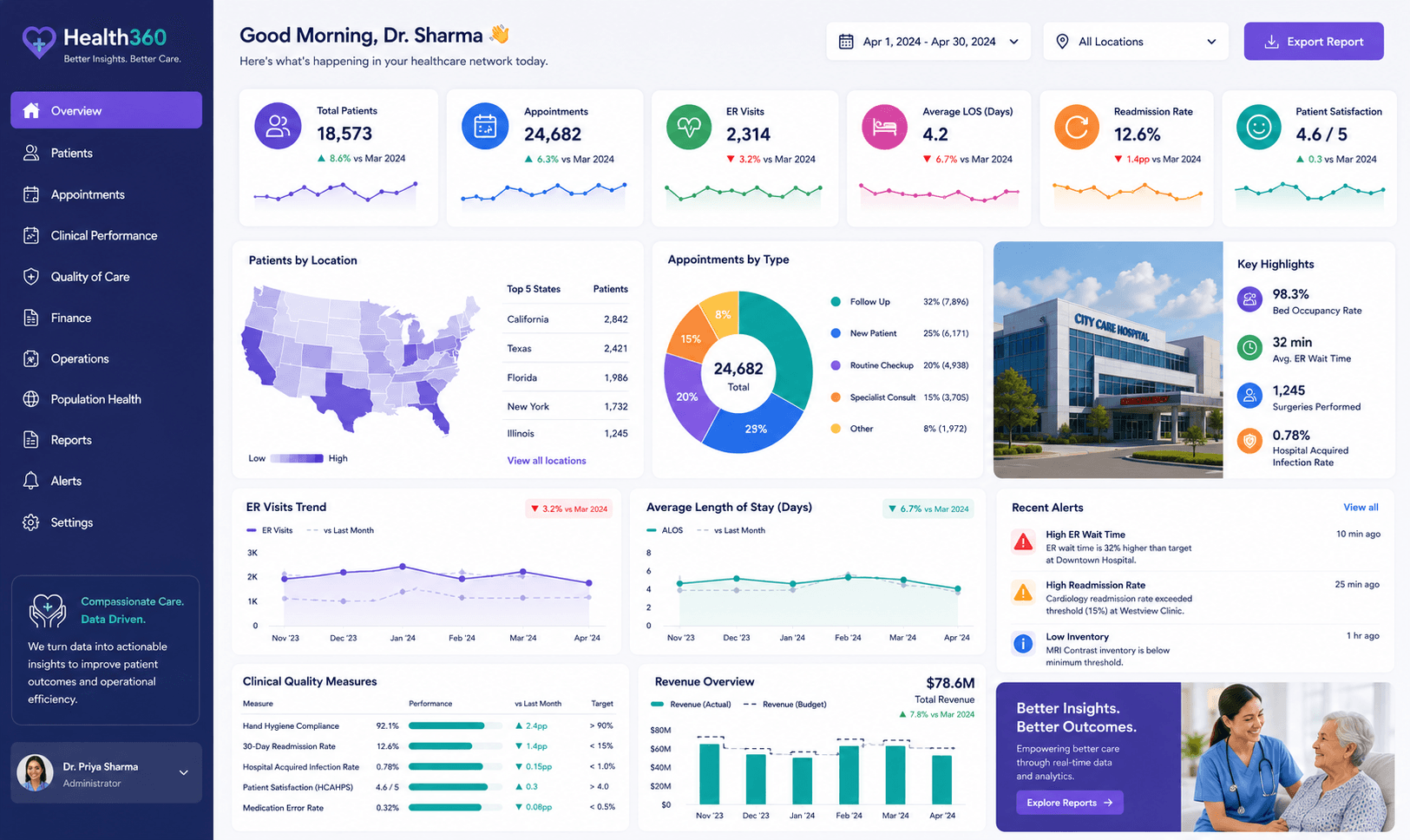
Task: Click the Alerts bell icon
Action: 31,481
